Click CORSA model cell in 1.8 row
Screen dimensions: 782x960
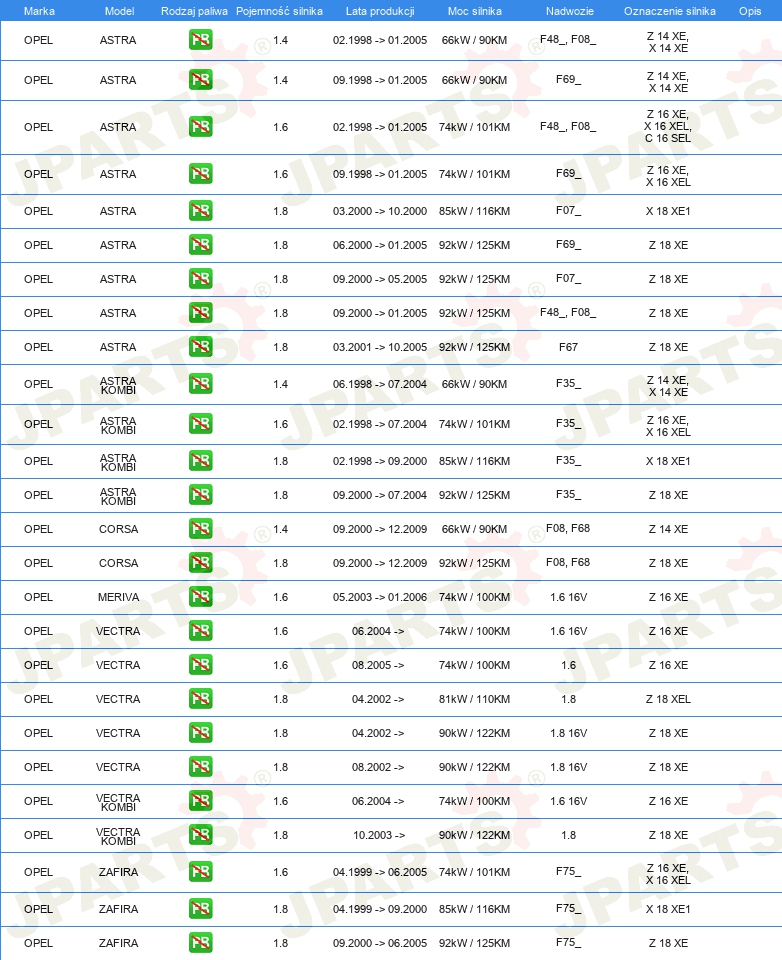118,563
